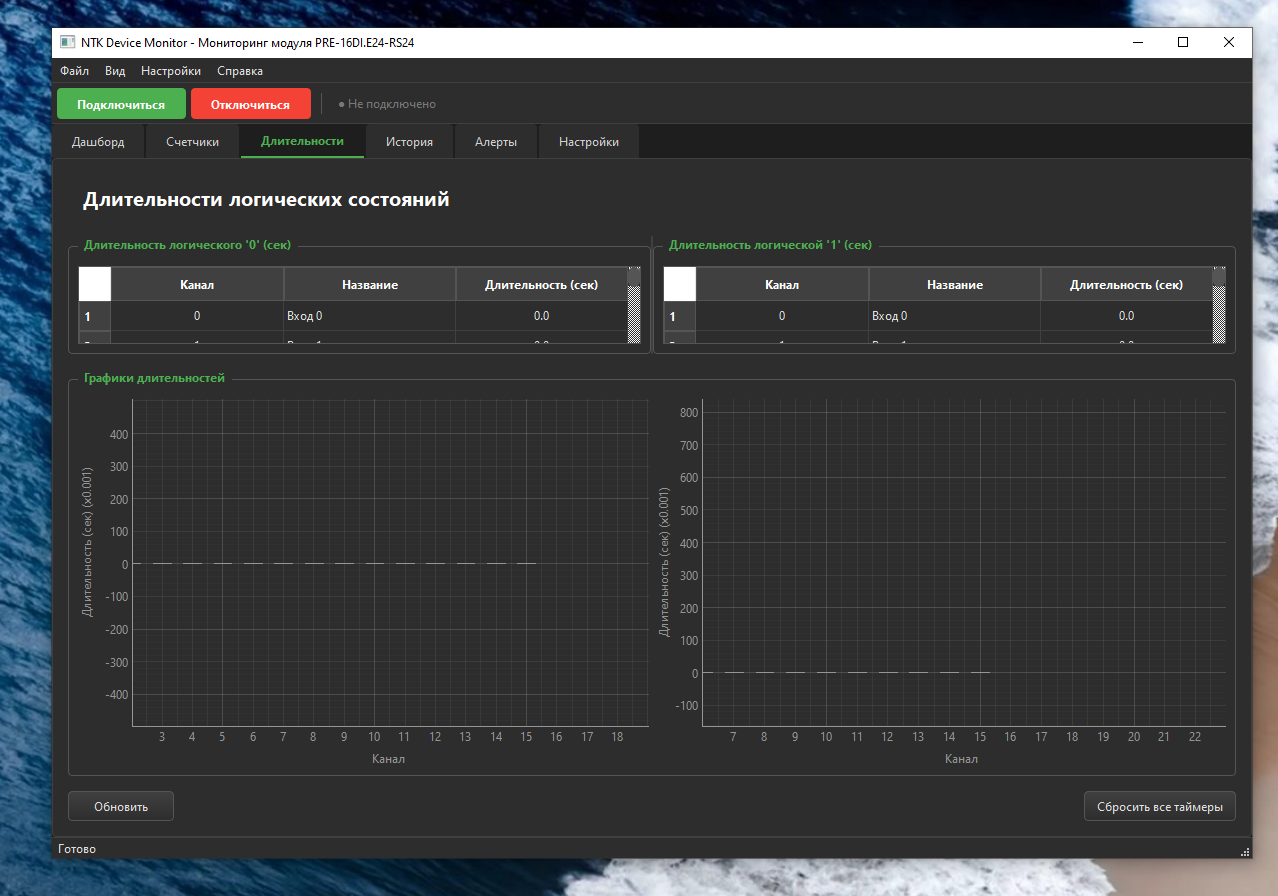The image size is (1278, 896).
Task: Click Сбросить все таймеры button
Action: click(1159, 806)
